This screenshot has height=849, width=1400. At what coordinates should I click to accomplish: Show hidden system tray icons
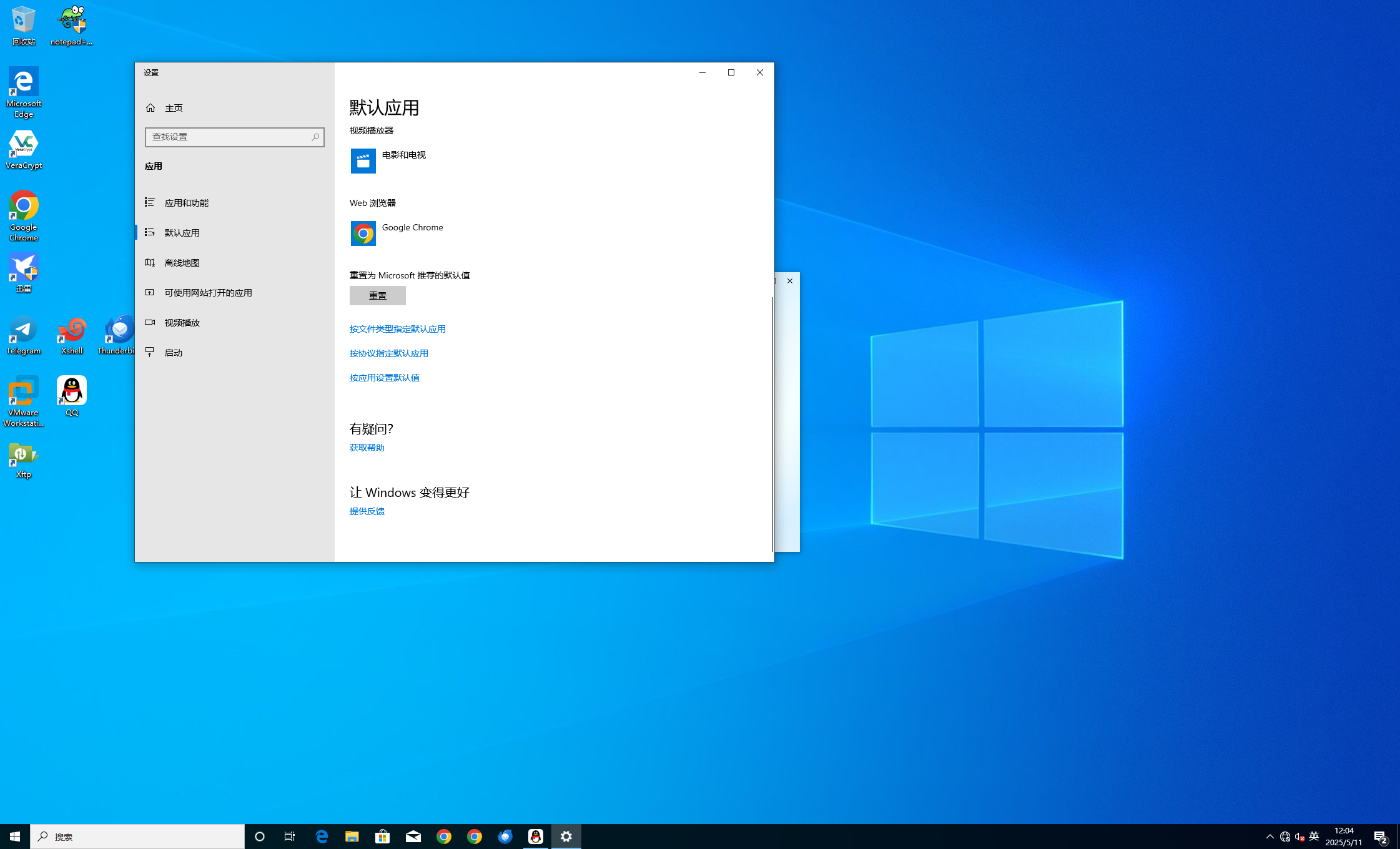click(x=1270, y=837)
